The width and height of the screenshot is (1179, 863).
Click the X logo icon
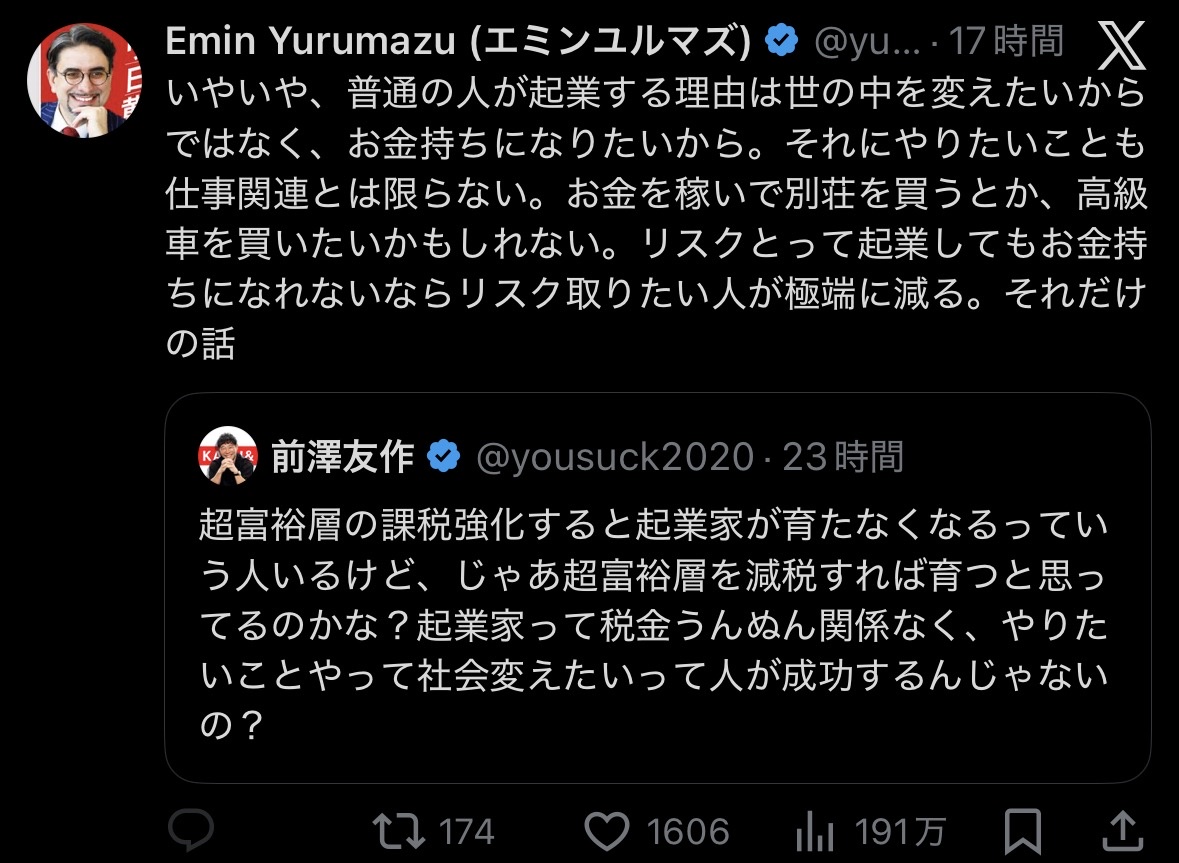pos(1121,45)
